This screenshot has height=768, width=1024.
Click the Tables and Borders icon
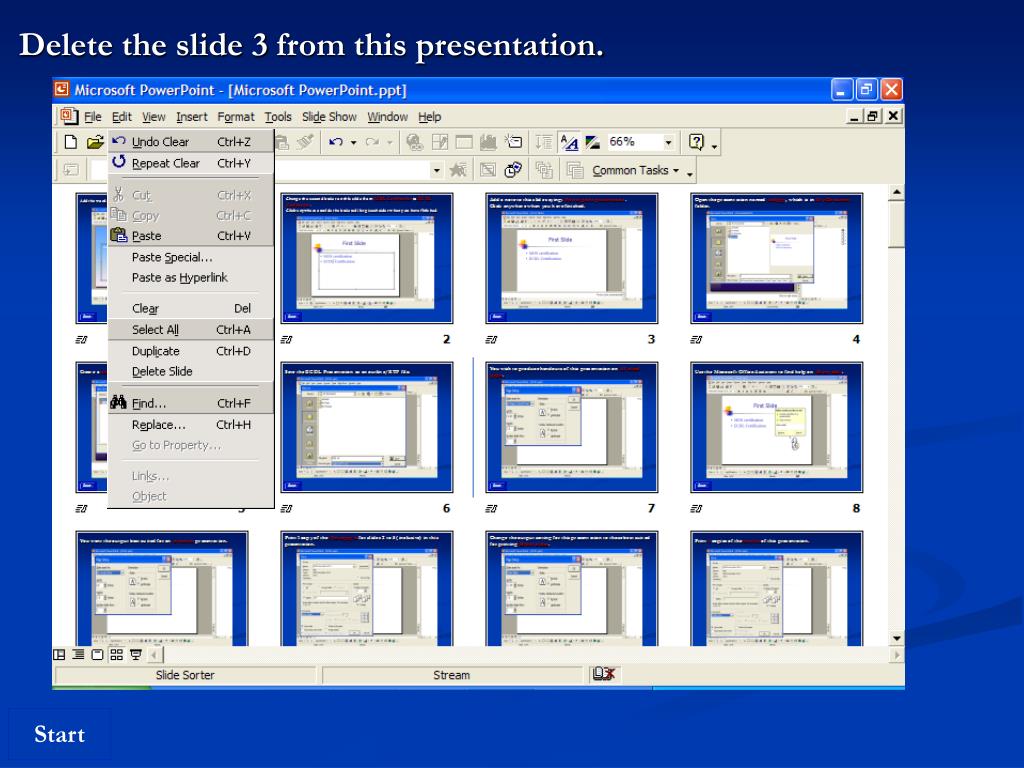pos(440,142)
